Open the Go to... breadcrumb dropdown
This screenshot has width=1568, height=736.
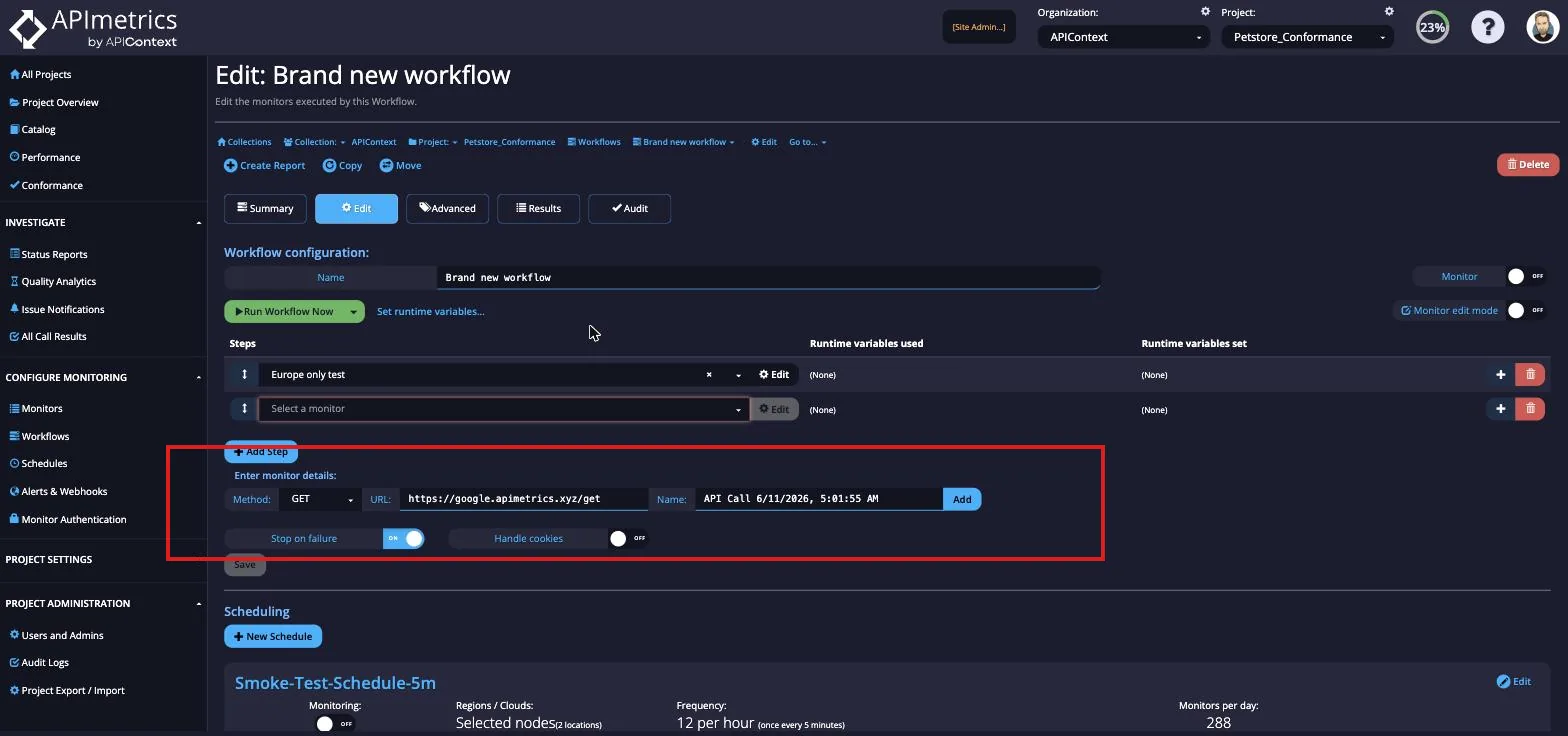(808, 142)
